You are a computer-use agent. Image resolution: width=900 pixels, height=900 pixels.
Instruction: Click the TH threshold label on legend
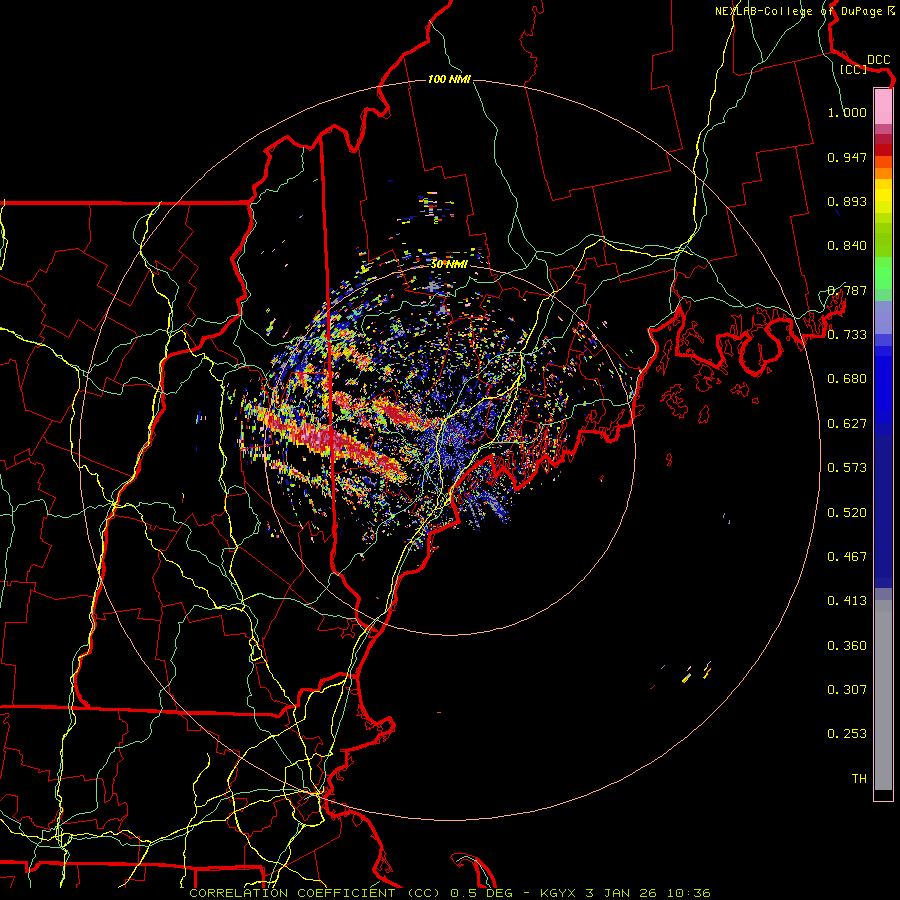click(x=859, y=779)
